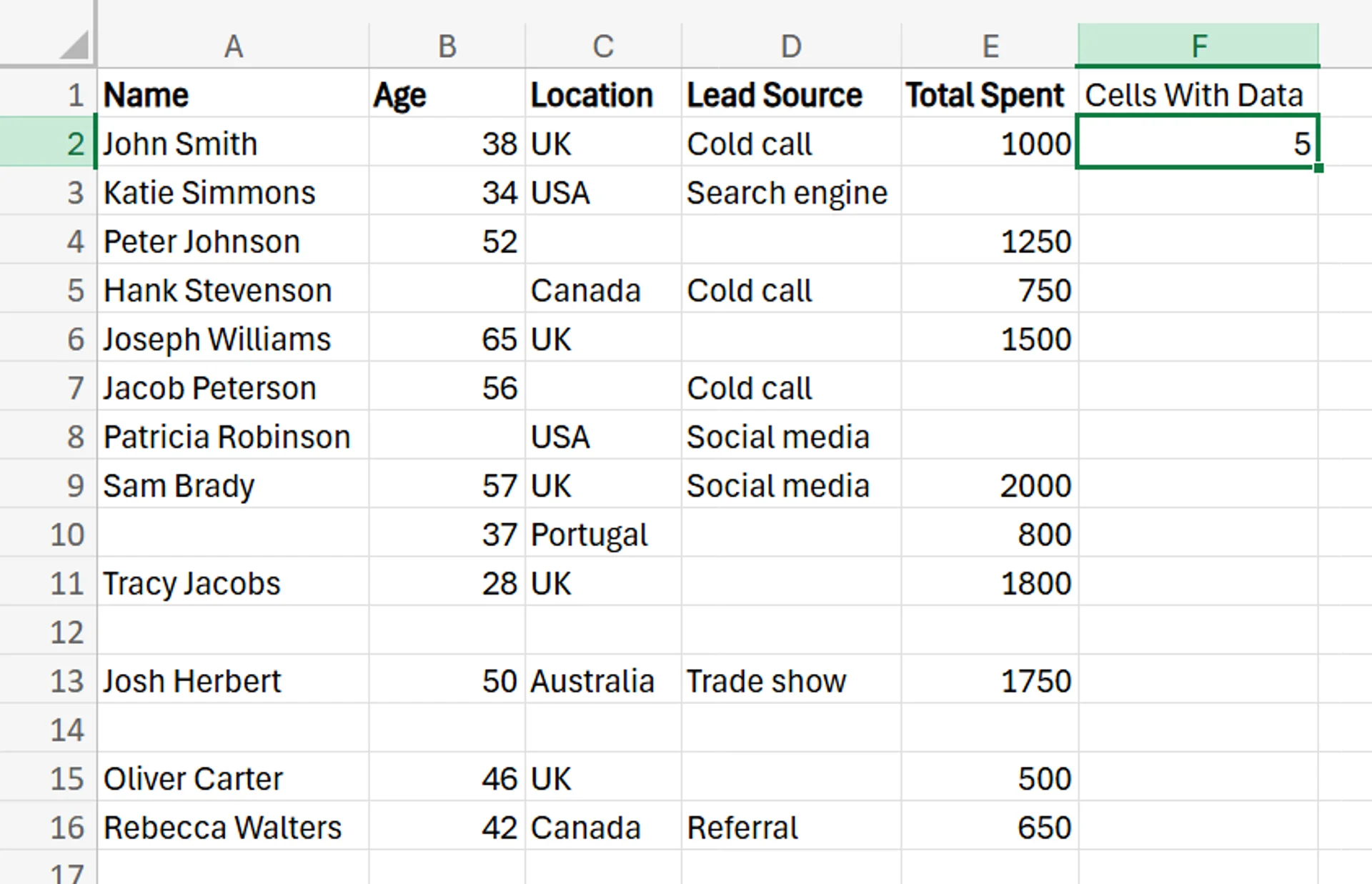Click the 'Age' header cell

447,94
